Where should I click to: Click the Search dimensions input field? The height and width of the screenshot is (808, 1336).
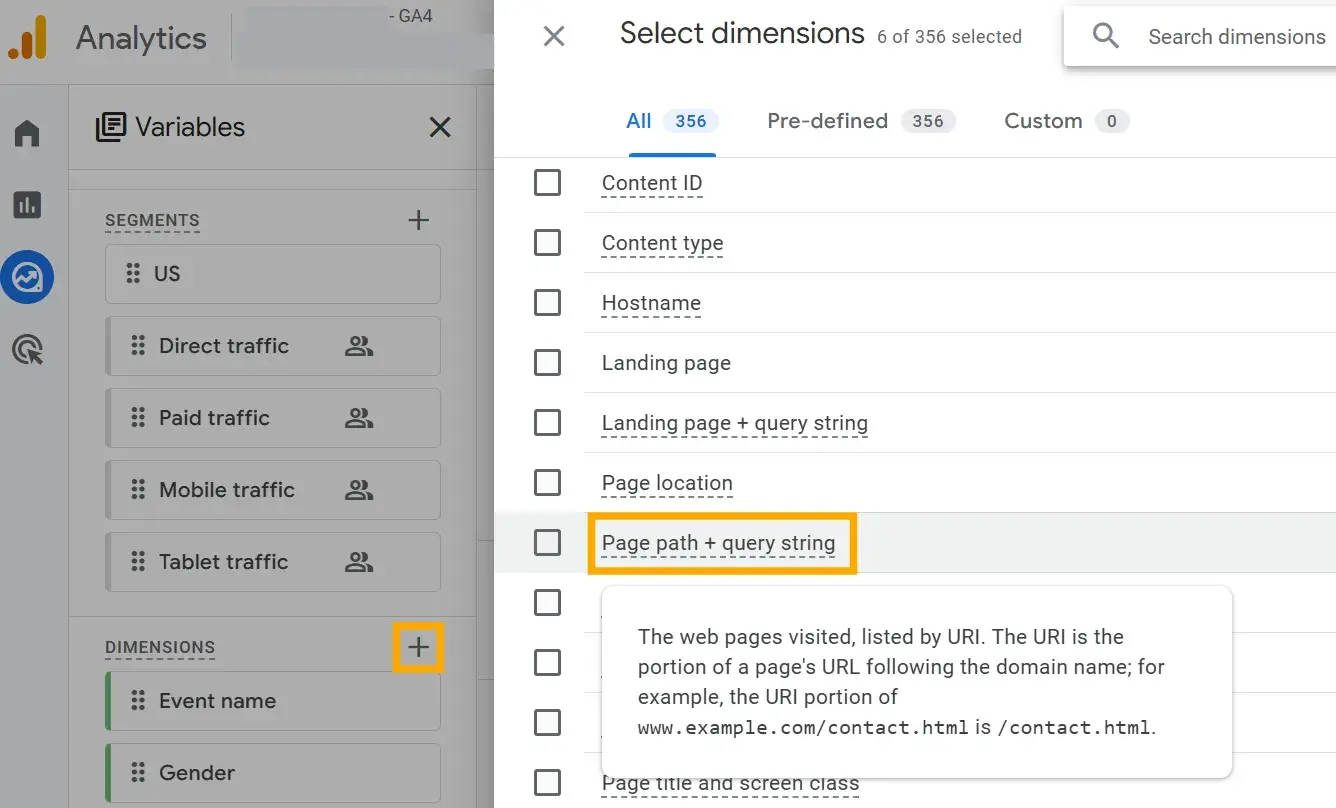click(x=1236, y=36)
